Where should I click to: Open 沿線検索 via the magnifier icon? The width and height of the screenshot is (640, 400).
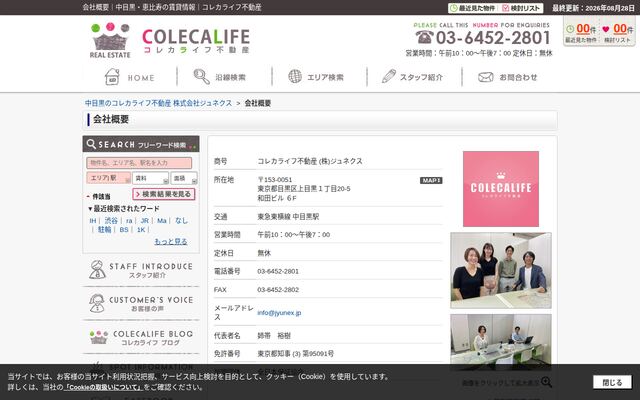tap(202, 77)
